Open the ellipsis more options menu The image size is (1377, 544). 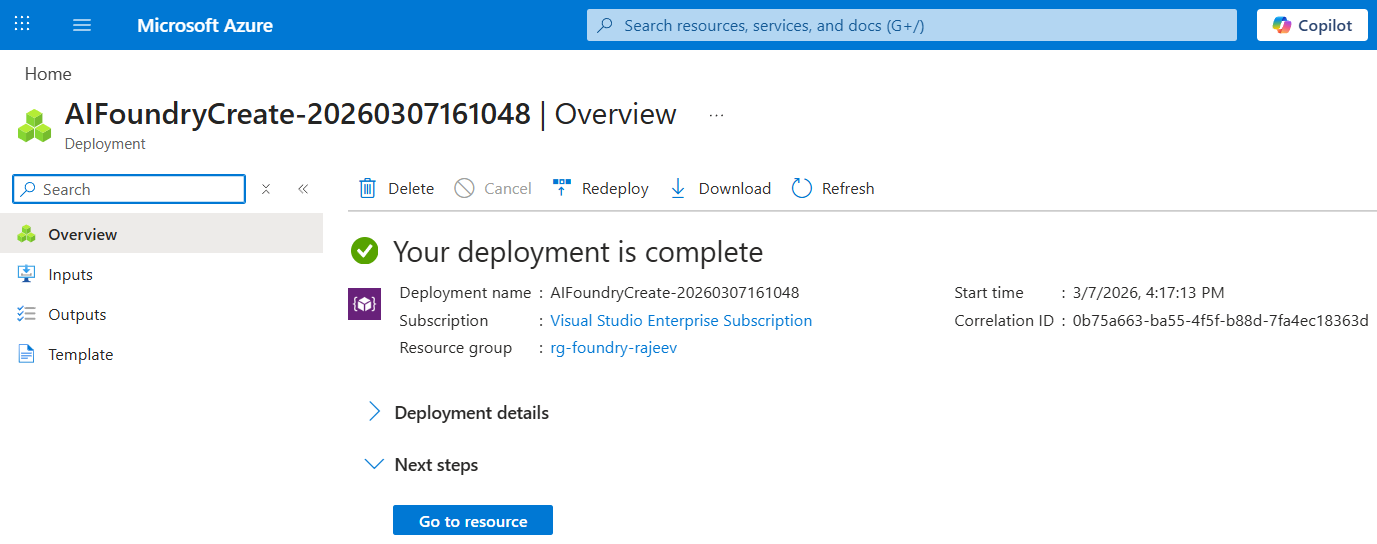pyautogui.click(x=716, y=115)
